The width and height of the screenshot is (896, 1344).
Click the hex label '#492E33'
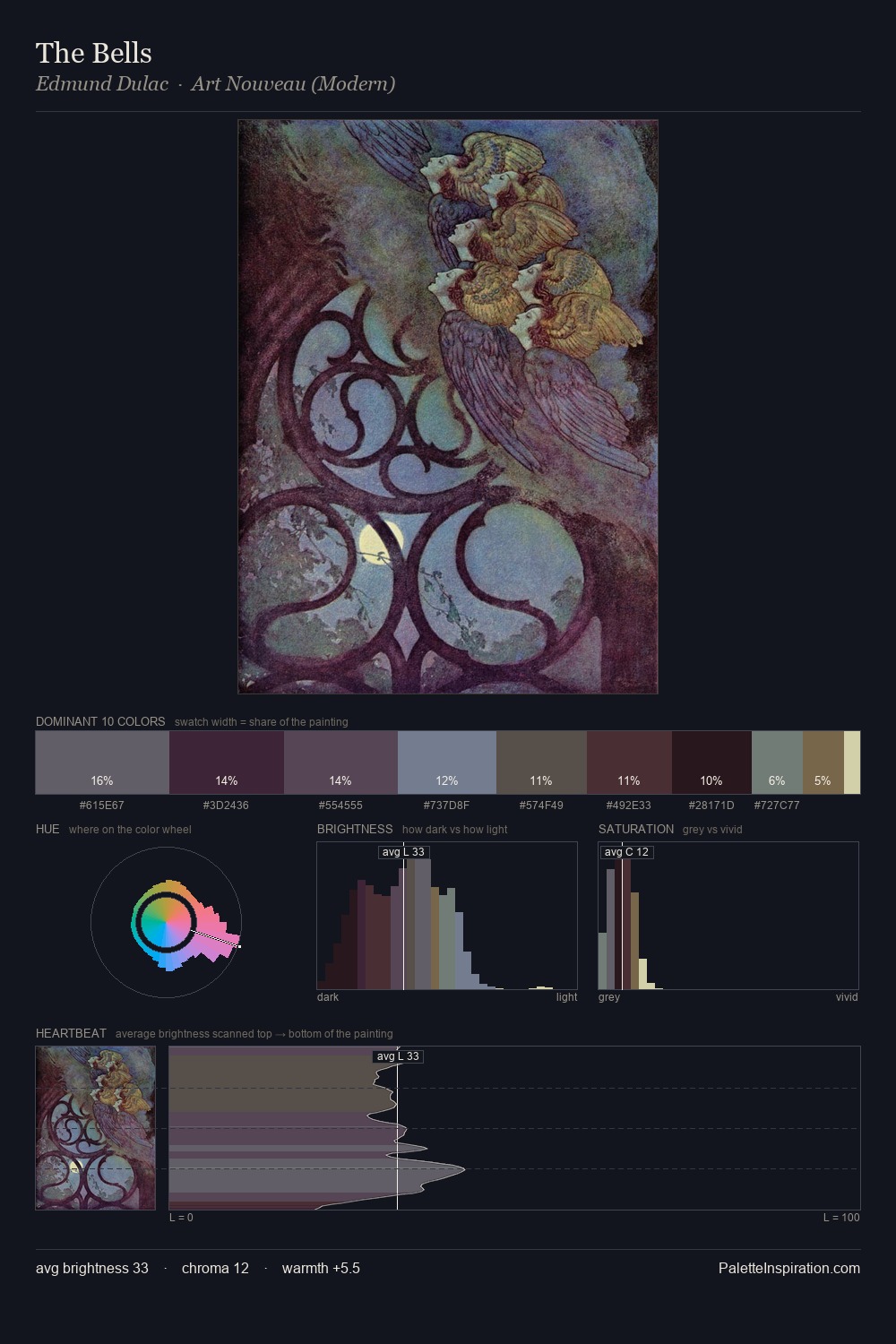(x=629, y=805)
